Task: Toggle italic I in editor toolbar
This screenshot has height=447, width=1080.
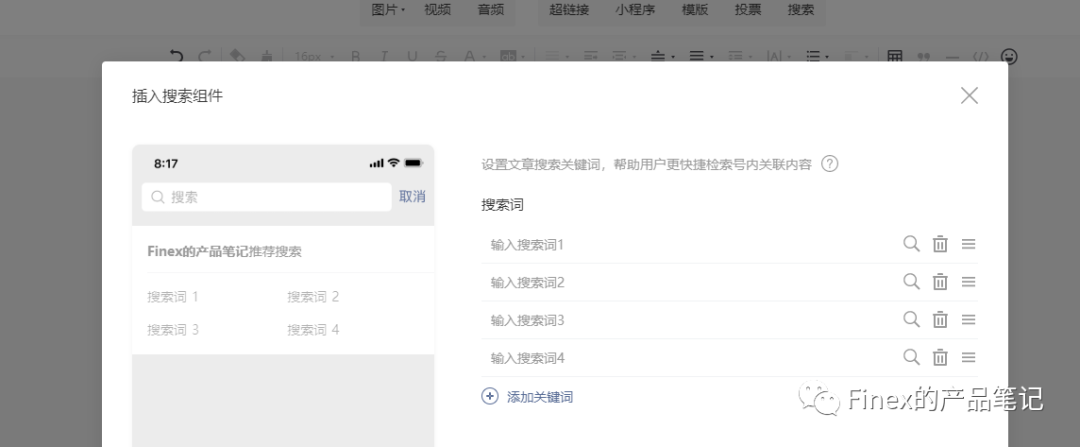Action: click(384, 56)
